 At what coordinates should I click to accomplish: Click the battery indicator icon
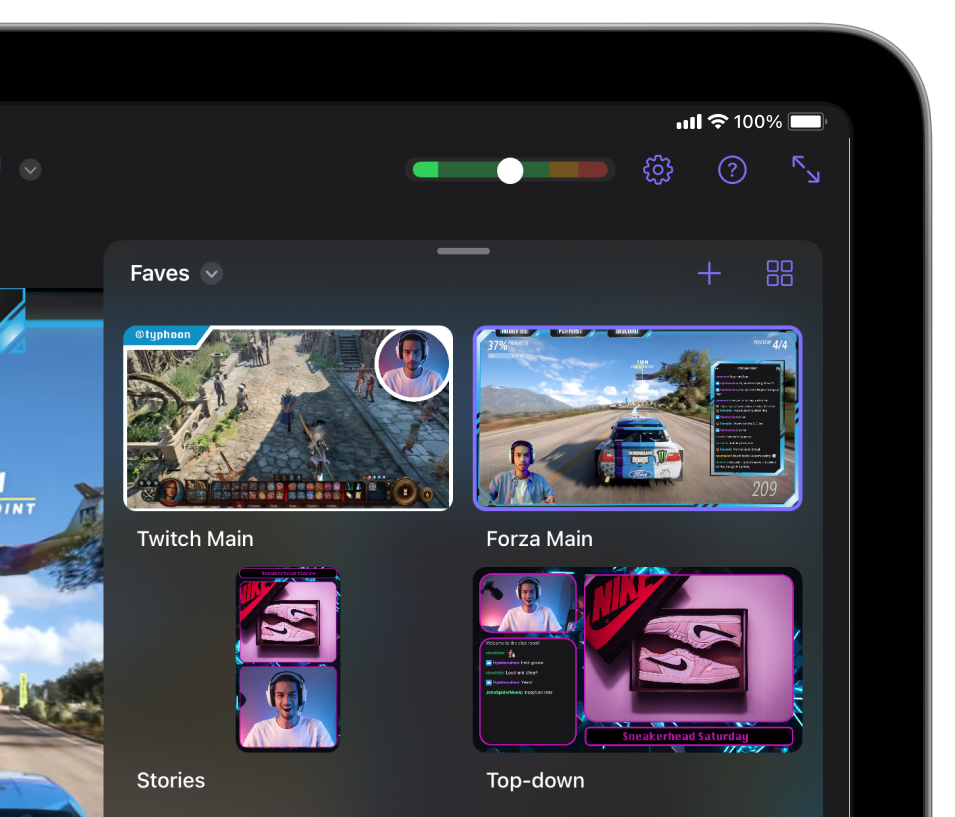tap(807, 121)
